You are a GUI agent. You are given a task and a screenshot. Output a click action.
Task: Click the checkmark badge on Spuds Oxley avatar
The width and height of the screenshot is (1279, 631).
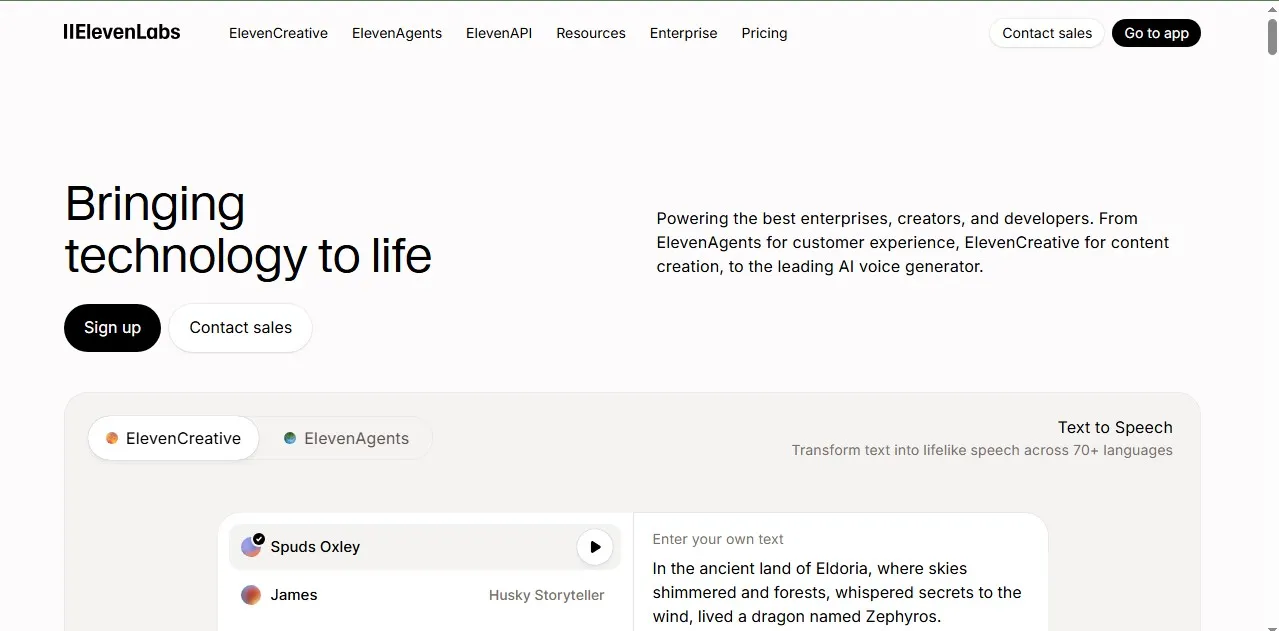259,539
